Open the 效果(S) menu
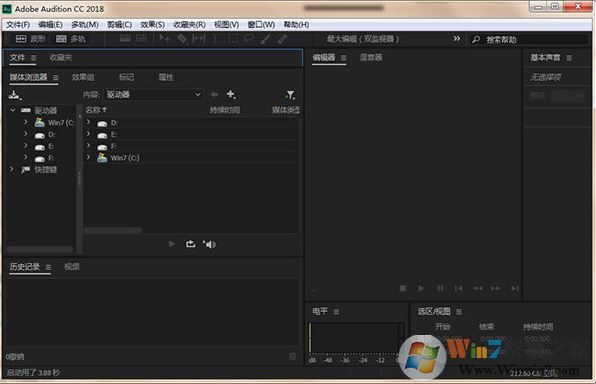This screenshot has width=596, height=384. click(x=152, y=25)
